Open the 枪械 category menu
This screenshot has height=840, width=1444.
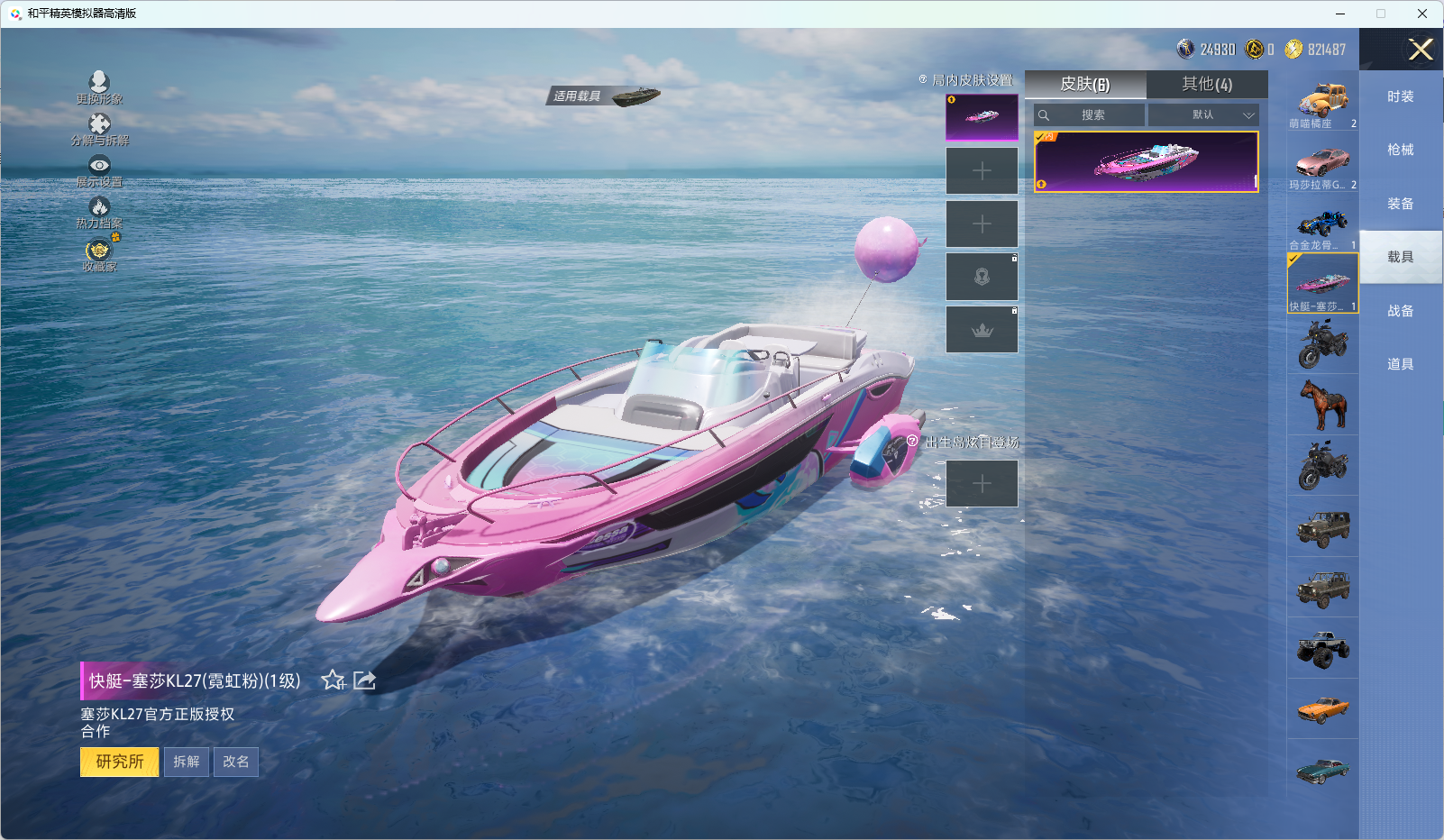click(x=1400, y=150)
